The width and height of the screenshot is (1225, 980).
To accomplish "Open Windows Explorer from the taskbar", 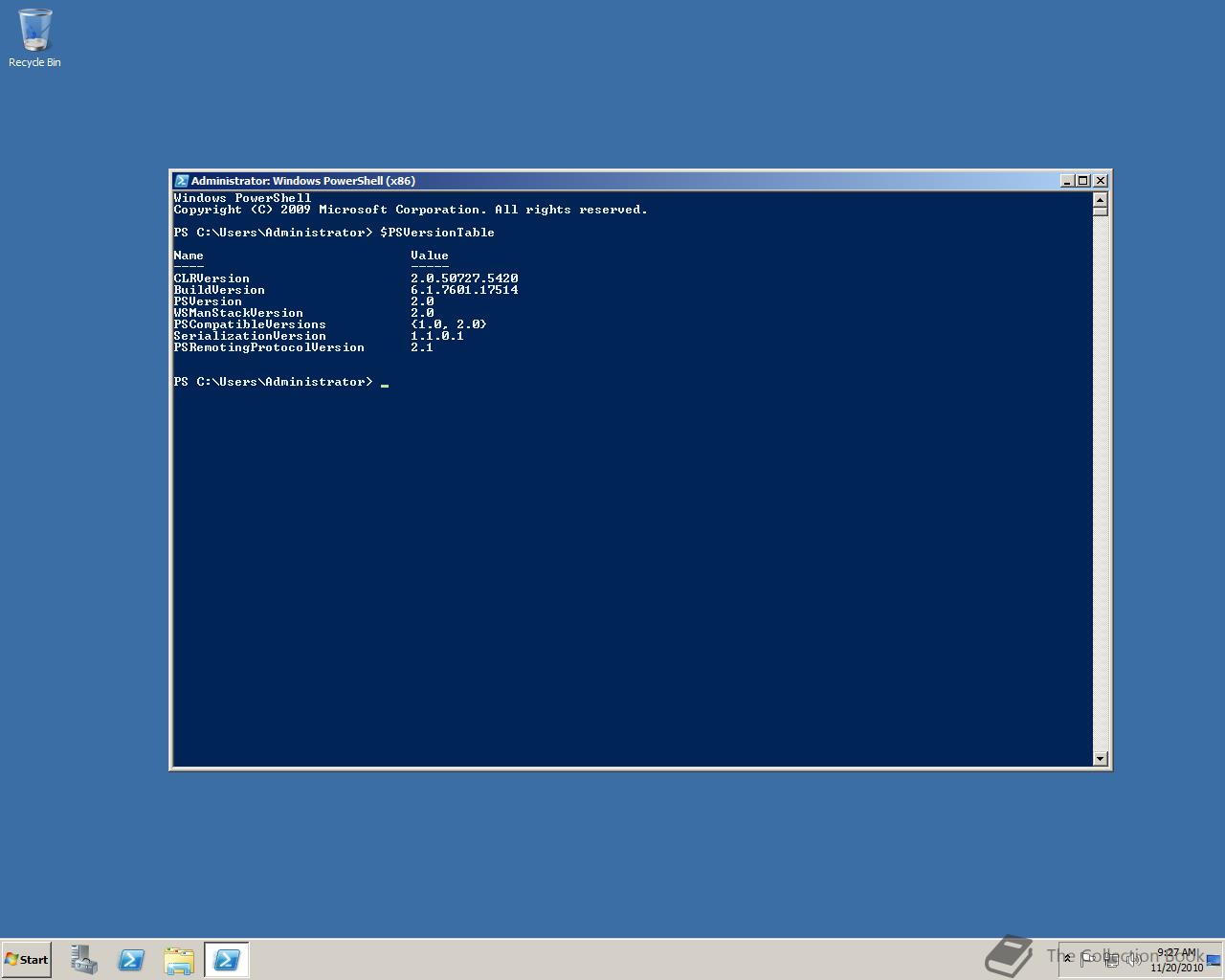I will pyautogui.click(x=179, y=959).
